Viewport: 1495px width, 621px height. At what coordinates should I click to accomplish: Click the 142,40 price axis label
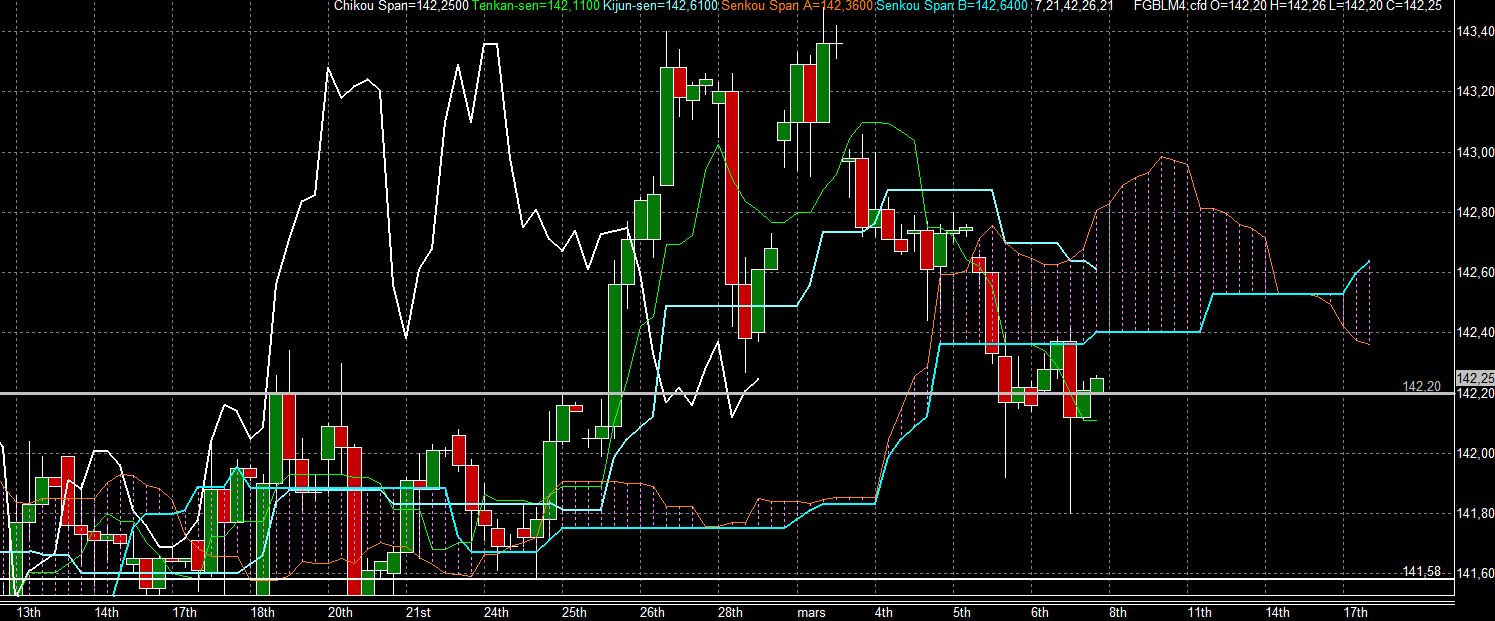(x=1475, y=333)
